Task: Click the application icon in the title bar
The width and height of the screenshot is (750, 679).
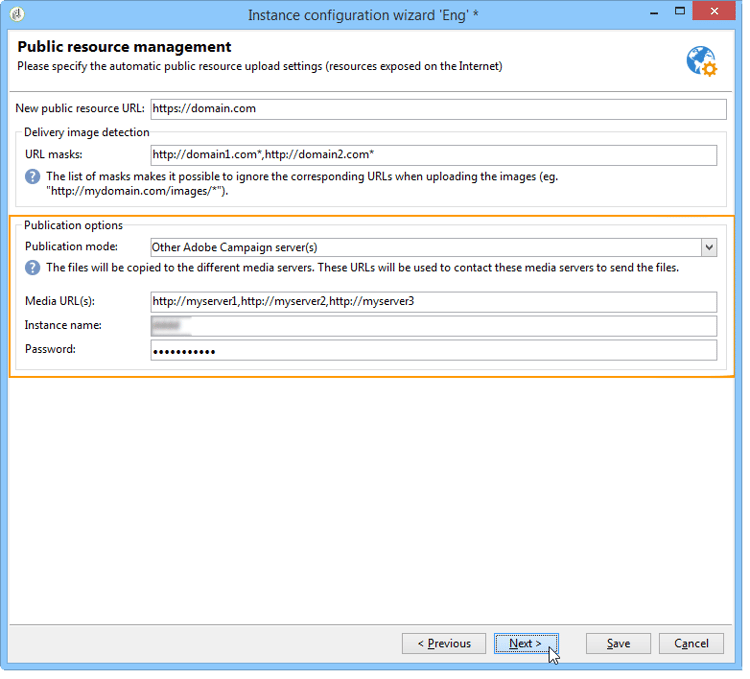Action: (x=17, y=14)
